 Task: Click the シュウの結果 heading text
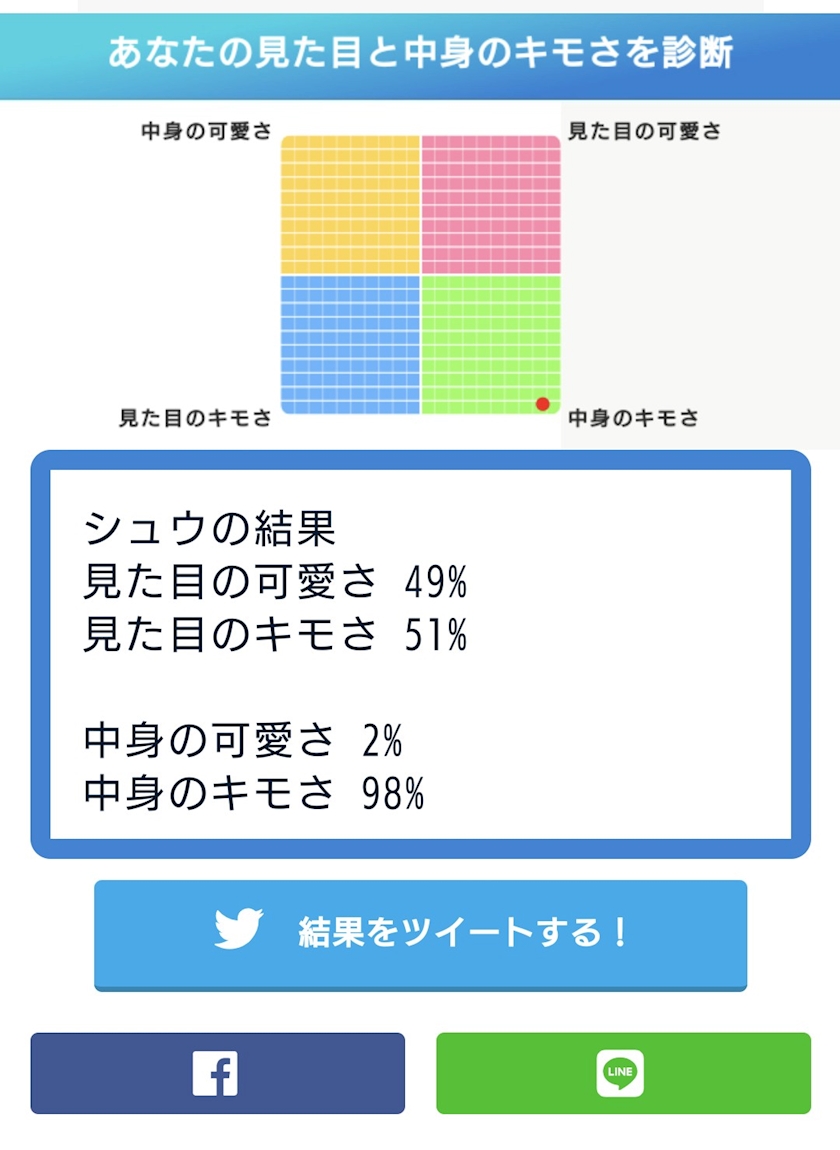(x=210, y=528)
